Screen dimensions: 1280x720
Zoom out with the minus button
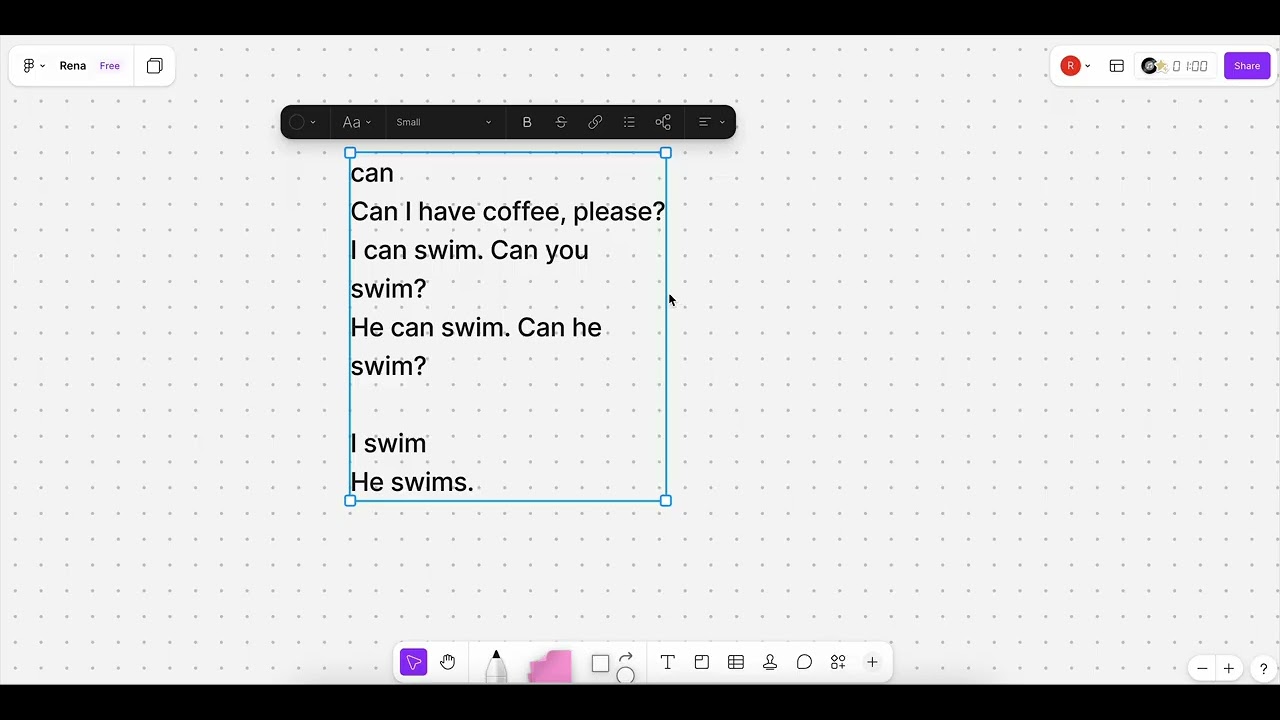(1202, 669)
